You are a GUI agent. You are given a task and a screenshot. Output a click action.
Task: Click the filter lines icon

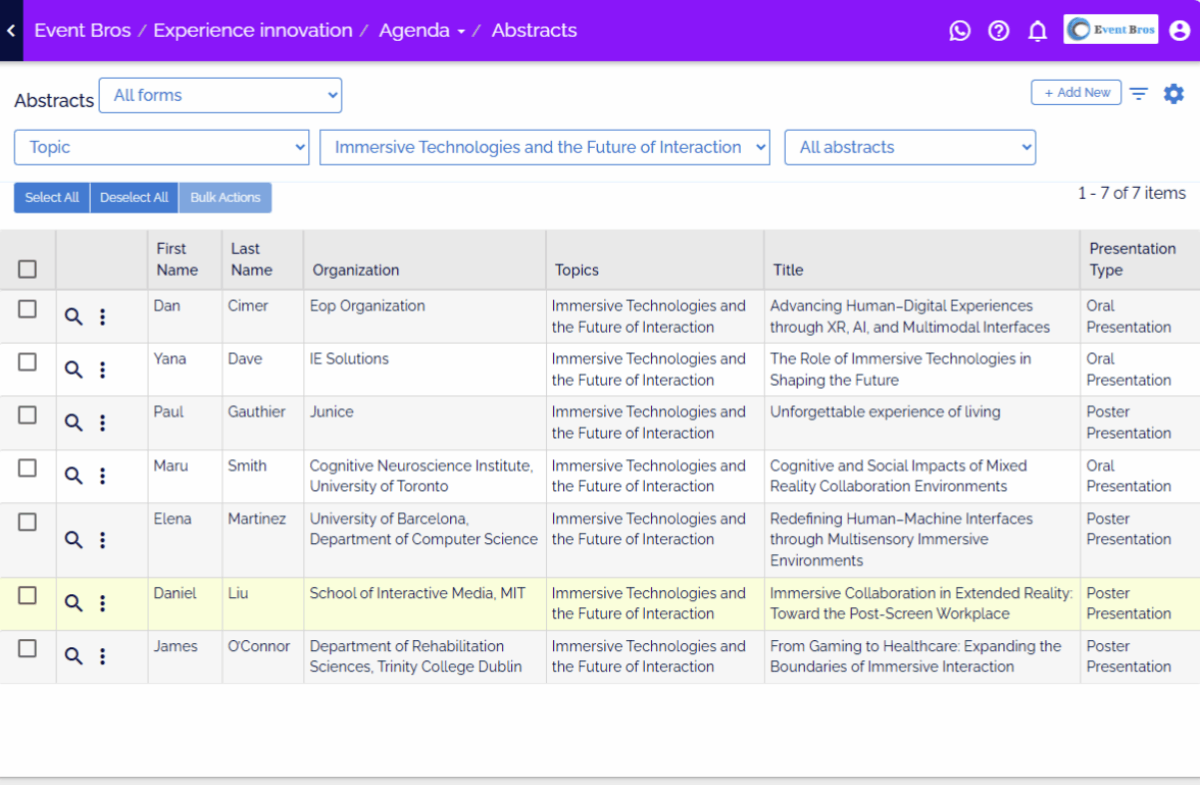click(1139, 94)
